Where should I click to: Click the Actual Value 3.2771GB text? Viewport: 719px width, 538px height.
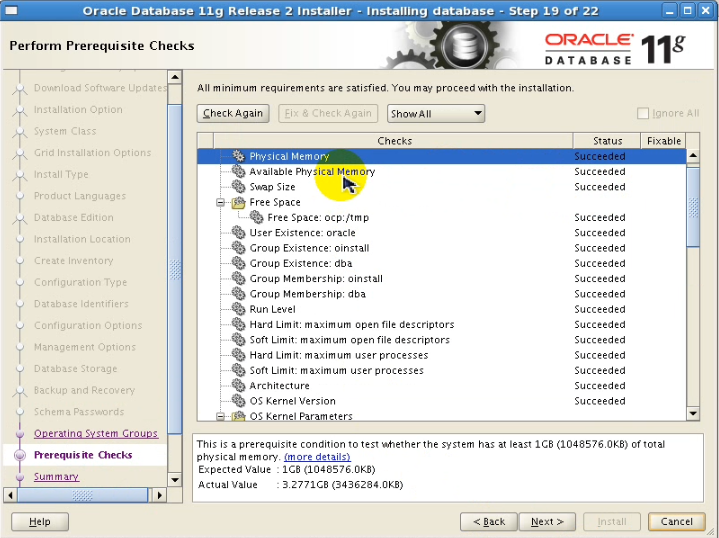coord(343,485)
